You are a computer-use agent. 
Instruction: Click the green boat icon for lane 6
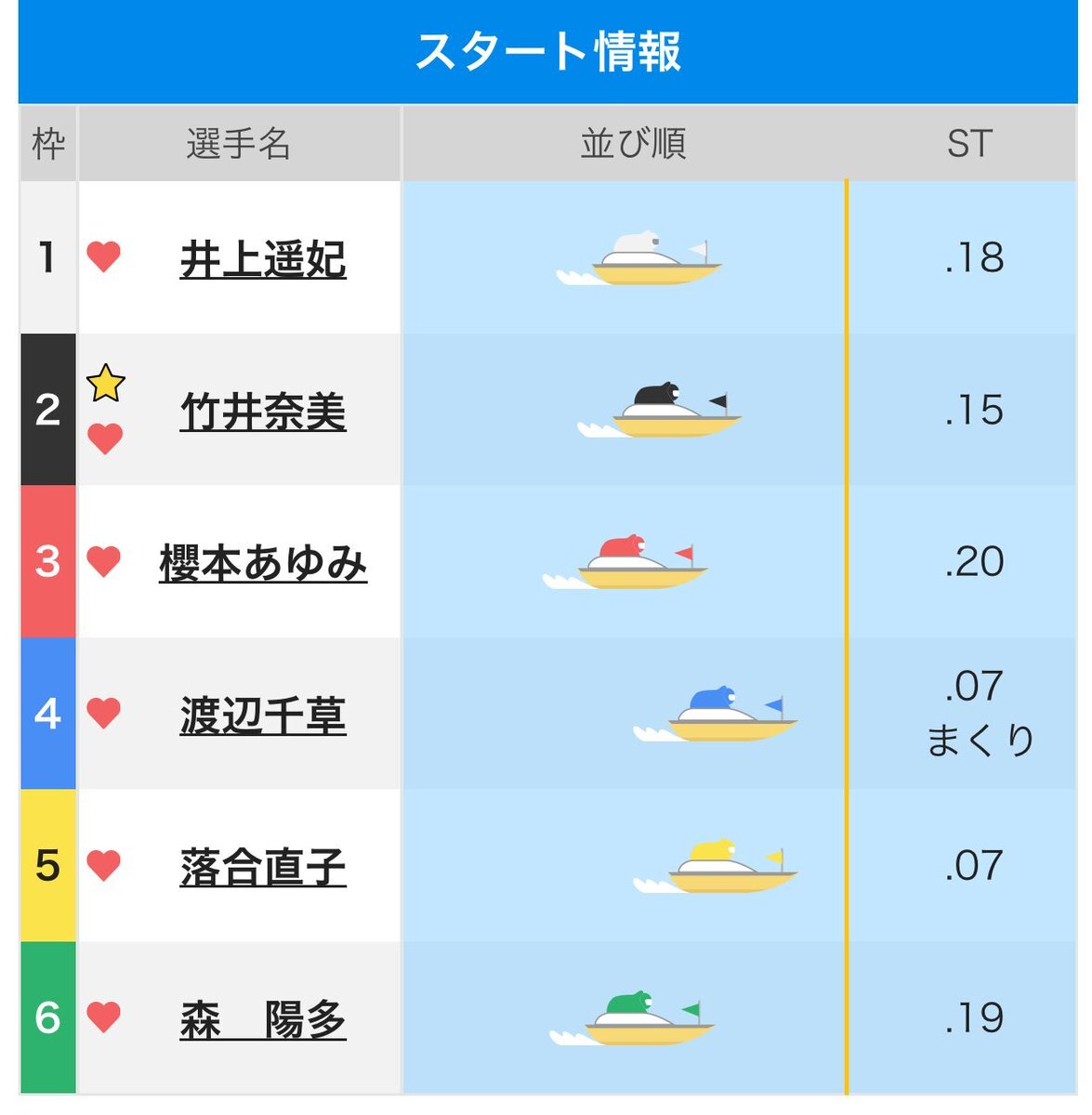click(x=632, y=1018)
